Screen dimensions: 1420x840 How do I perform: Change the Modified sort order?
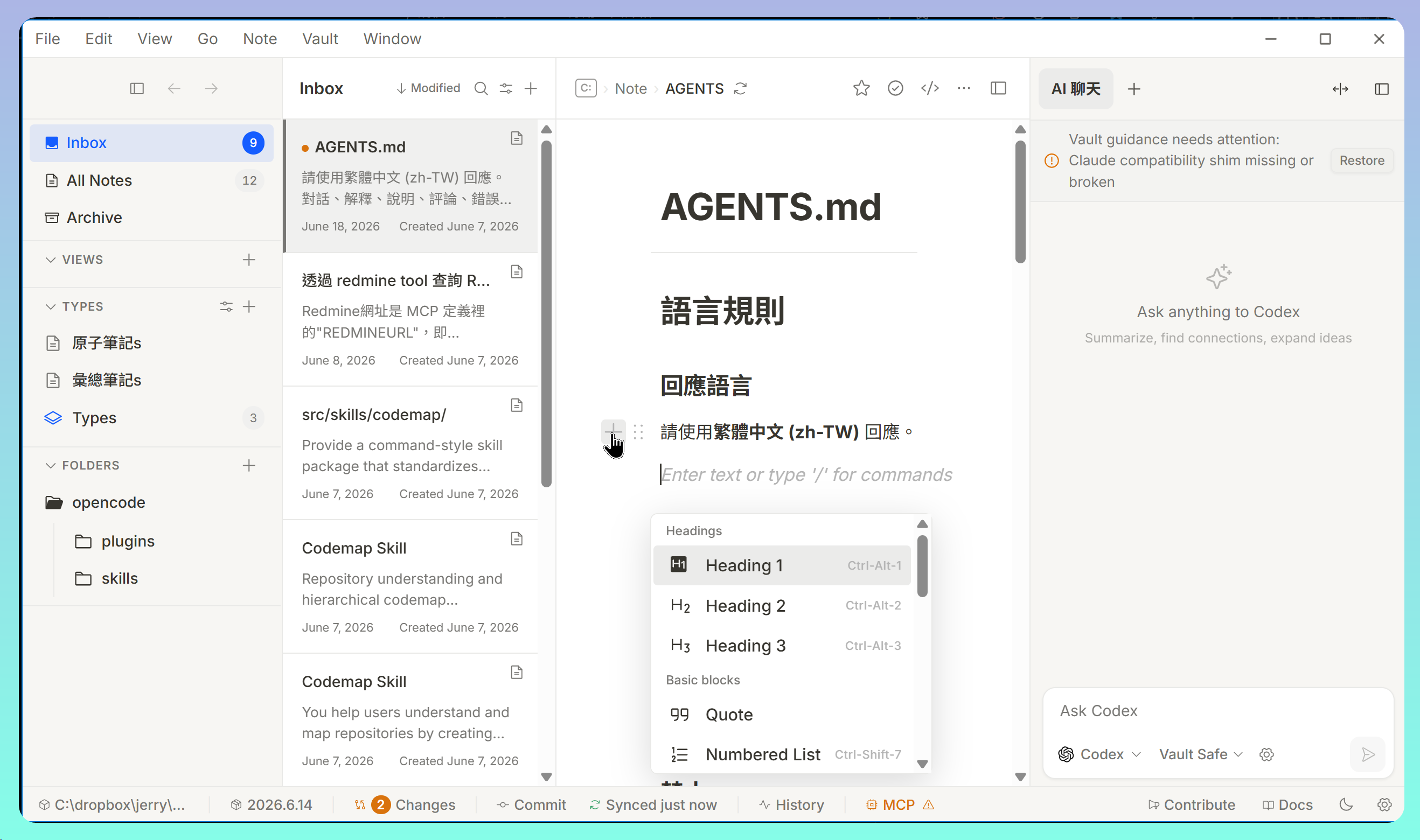click(x=428, y=88)
